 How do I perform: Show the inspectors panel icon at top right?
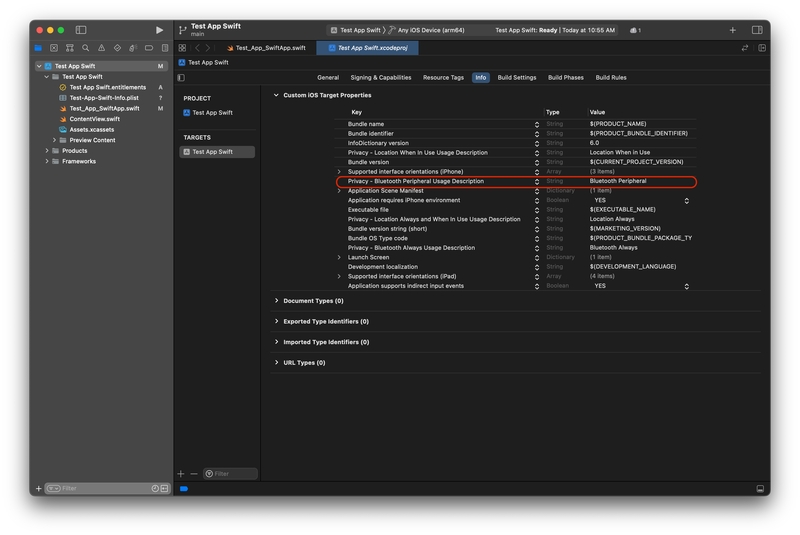(757, 30)
